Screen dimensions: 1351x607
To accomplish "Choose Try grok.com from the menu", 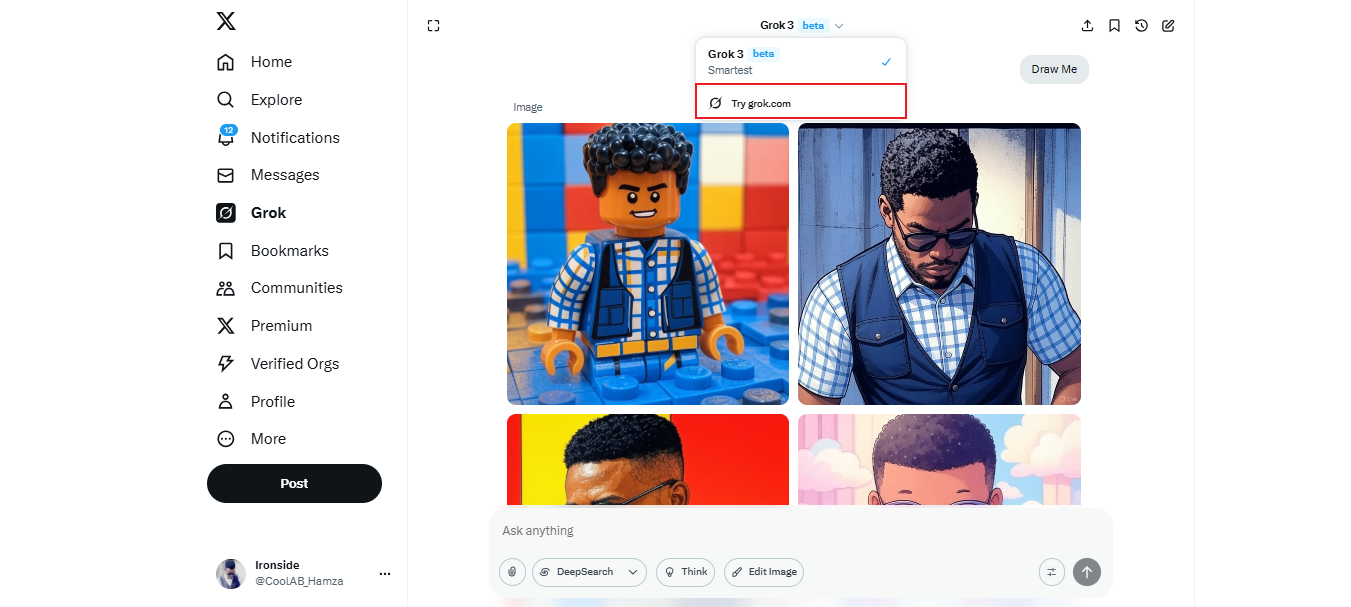I will point(800,101).
